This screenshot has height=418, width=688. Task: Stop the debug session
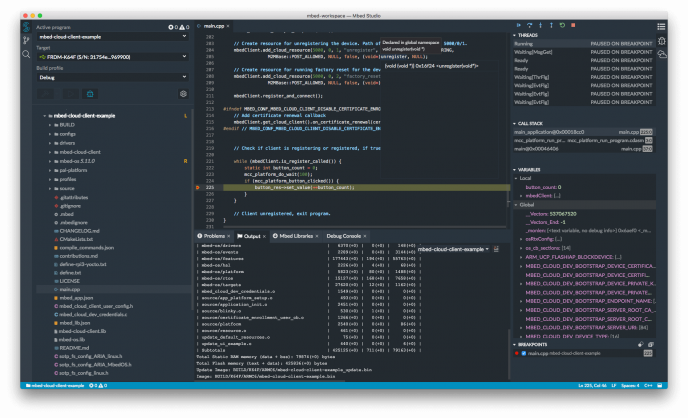pos(573,23)
